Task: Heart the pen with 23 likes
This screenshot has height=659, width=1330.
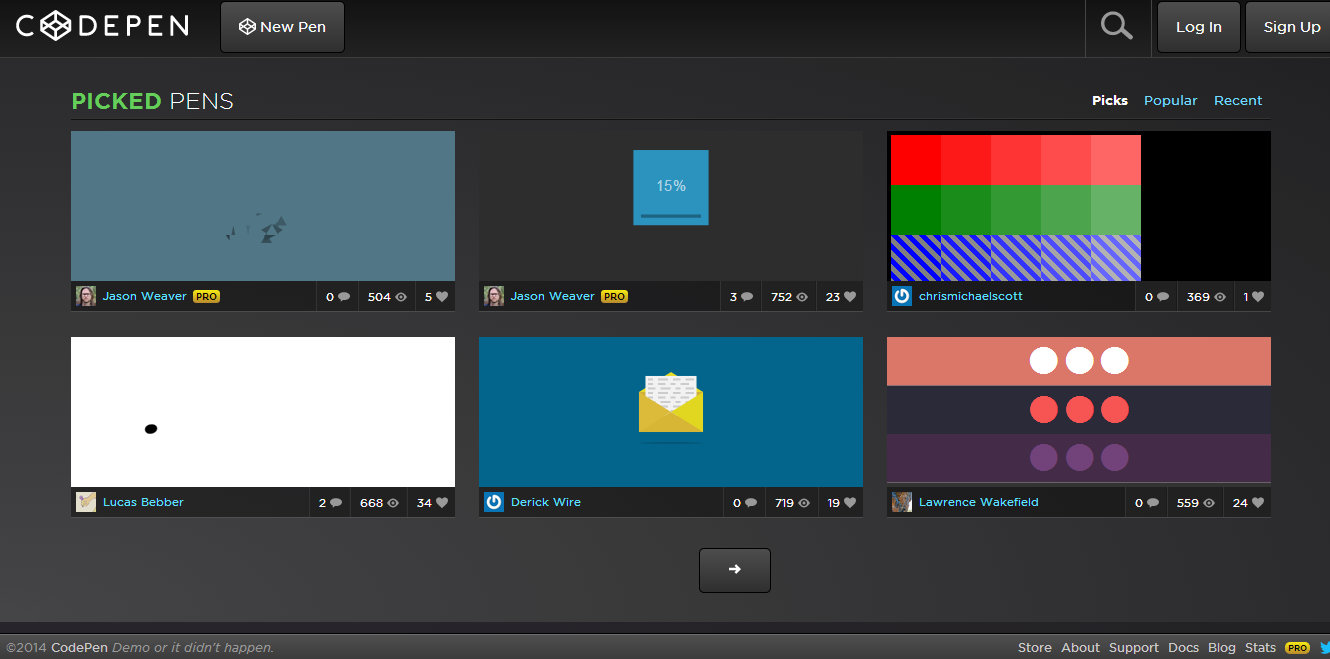Action: pyautogui.click(x=841, y=297)
